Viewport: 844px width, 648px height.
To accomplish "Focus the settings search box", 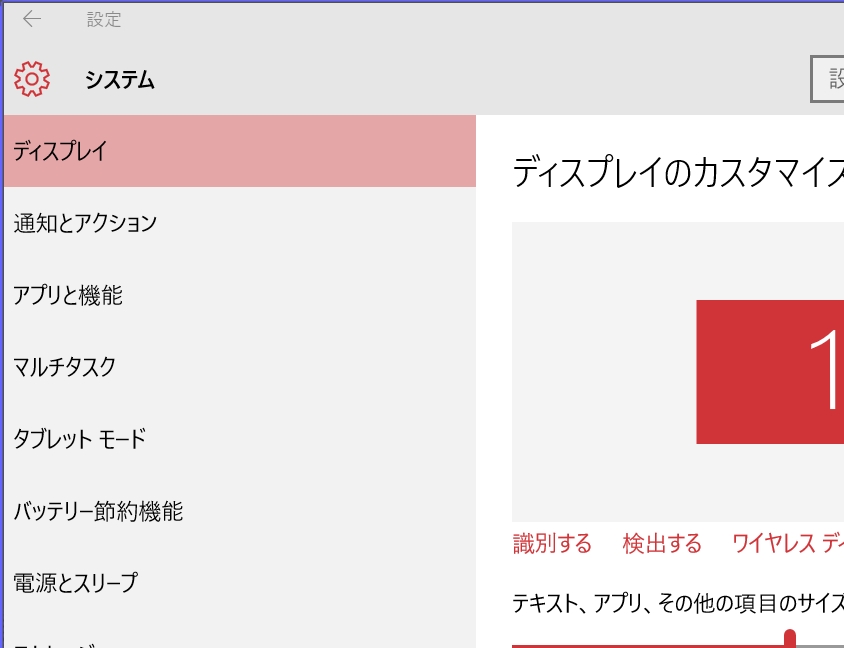I will 827,79.
